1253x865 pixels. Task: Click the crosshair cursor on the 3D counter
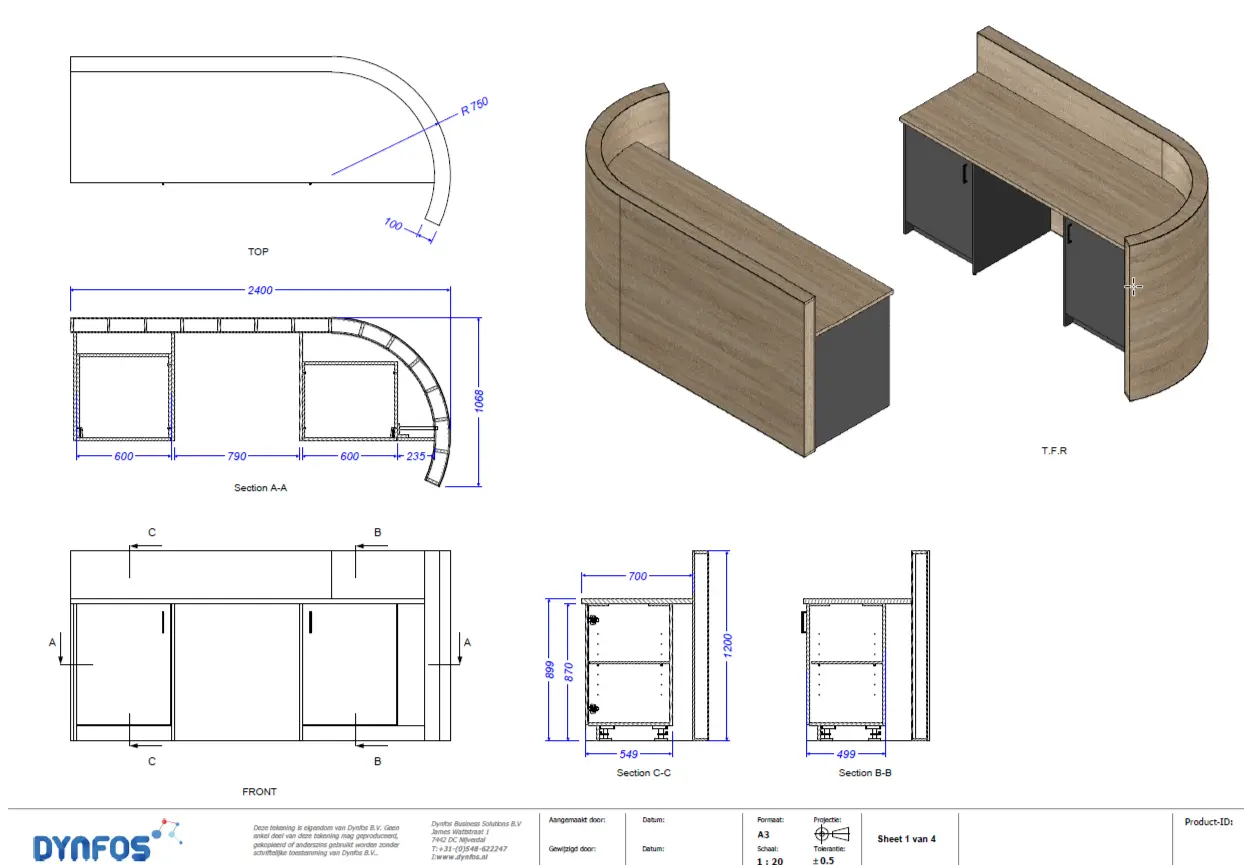(x=1132, y=287)
